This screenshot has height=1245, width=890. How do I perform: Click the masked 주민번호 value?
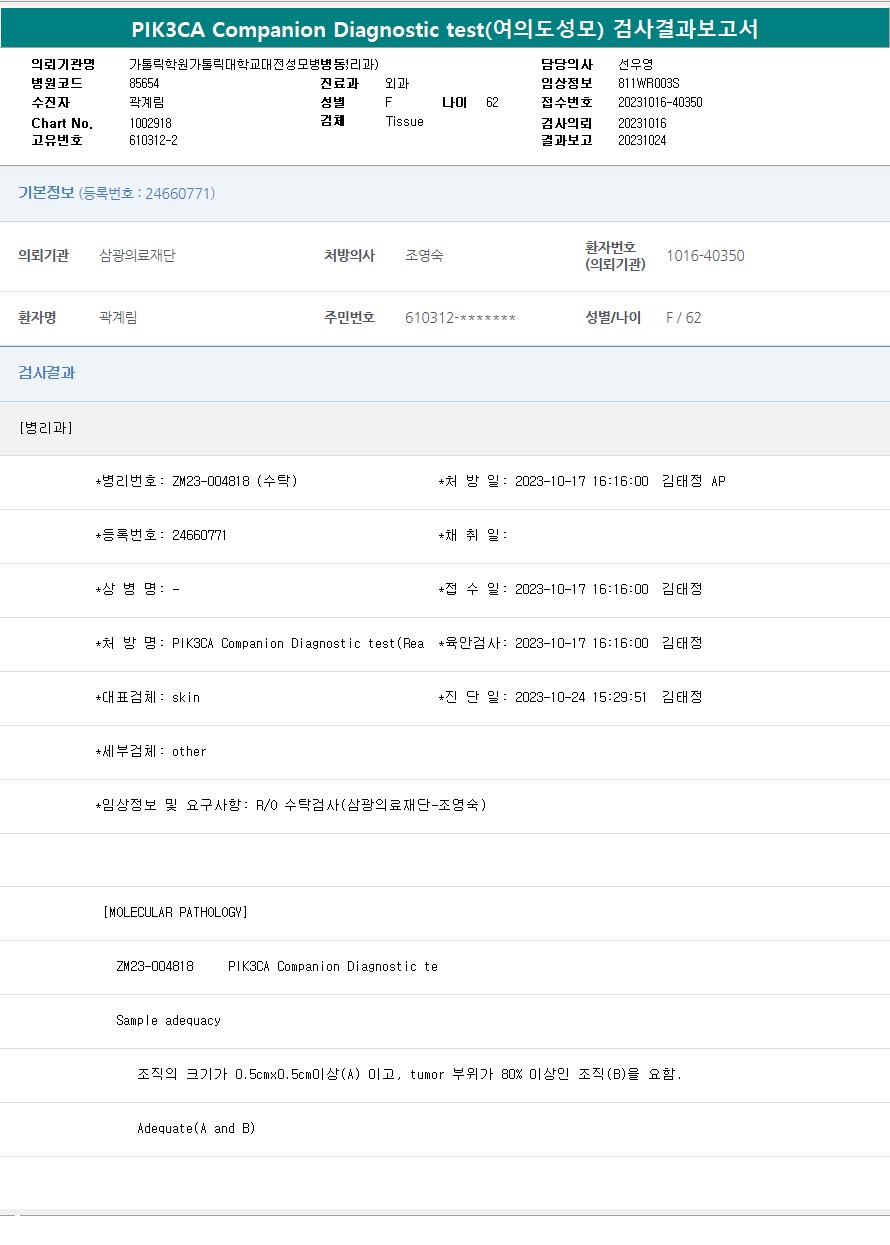click(x=460, y=318)
